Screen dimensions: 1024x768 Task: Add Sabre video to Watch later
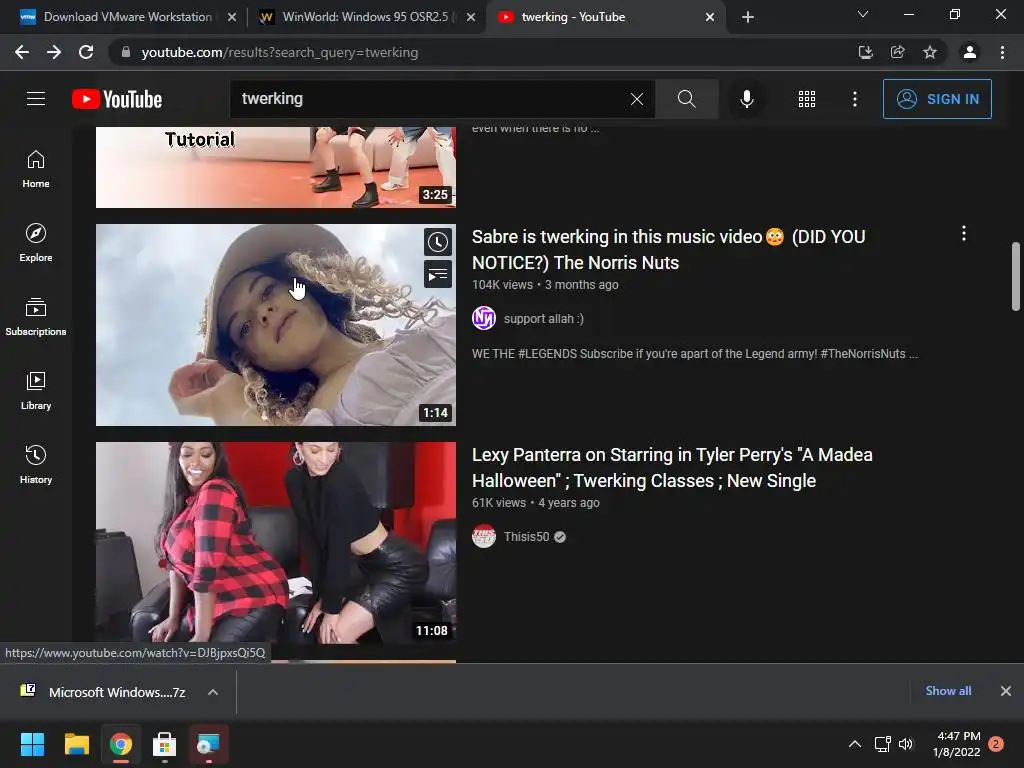coord(438,242)
